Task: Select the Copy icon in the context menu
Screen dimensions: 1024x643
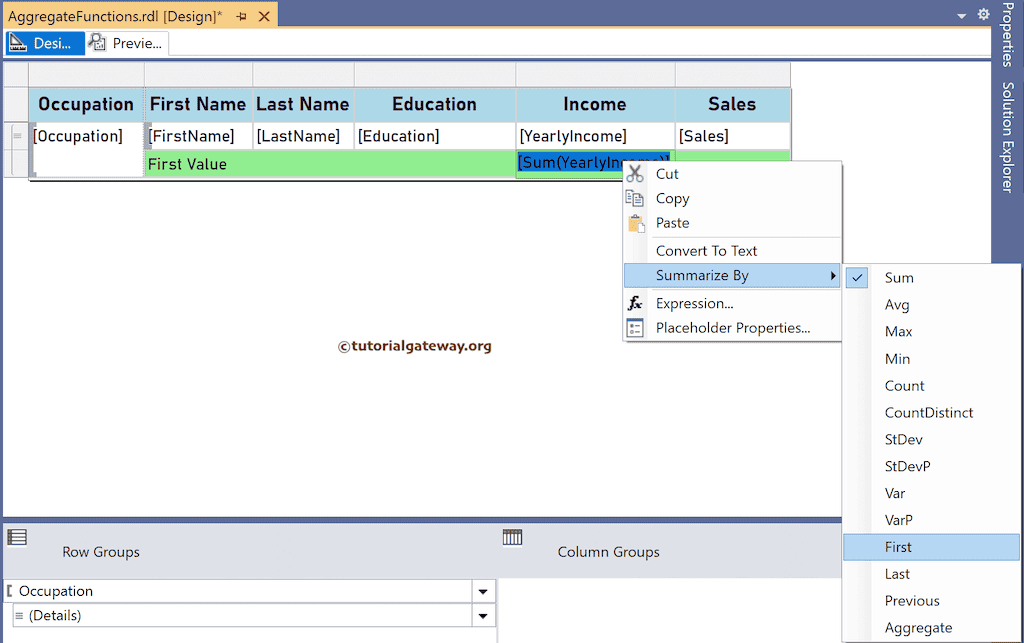Action: point(635,198)
